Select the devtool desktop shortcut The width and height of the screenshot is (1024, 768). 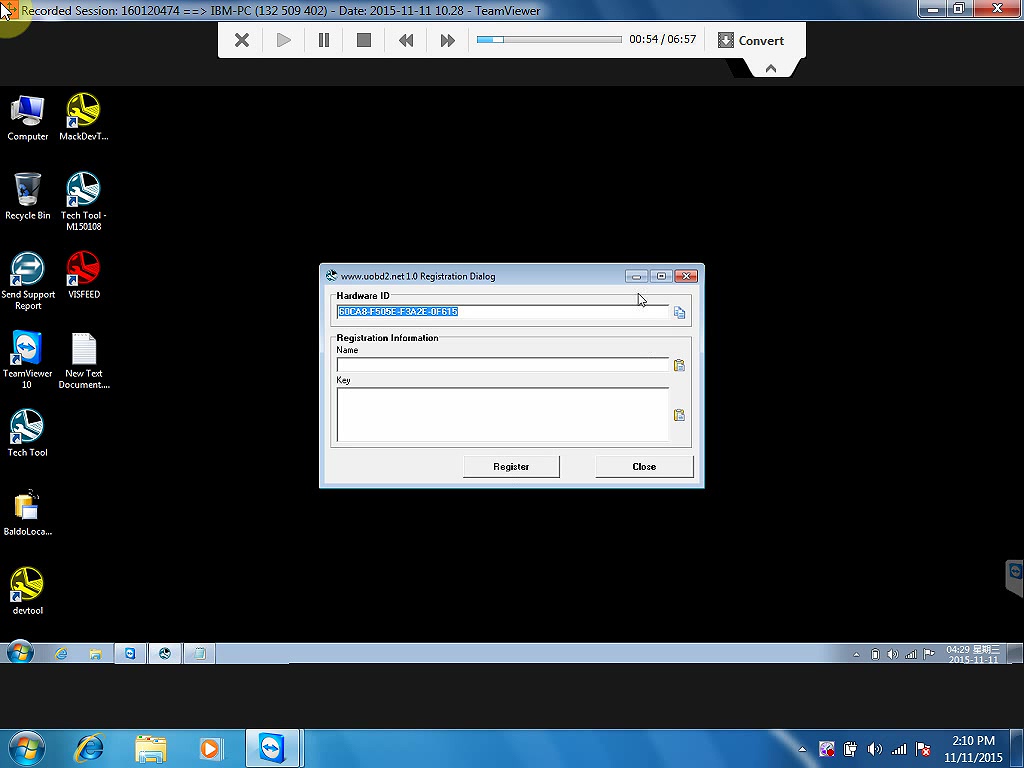click(x=27, y=592)
